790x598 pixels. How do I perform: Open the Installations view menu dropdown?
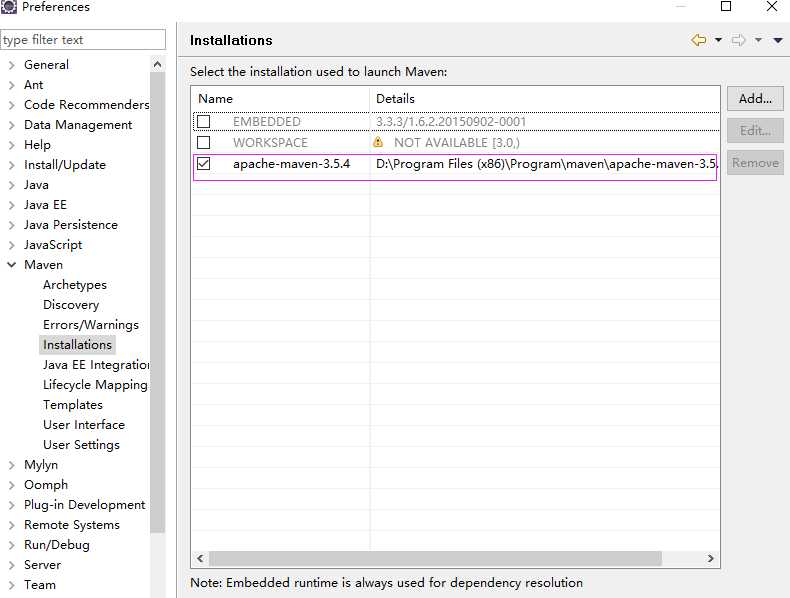[x=778, y=40]
